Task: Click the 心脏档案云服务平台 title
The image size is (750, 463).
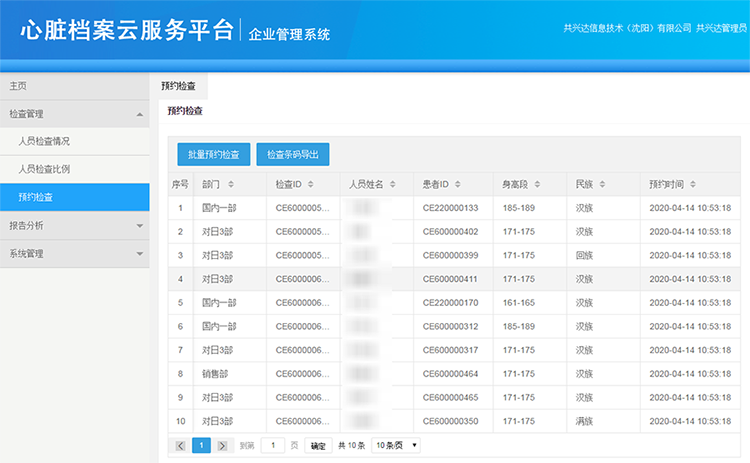Action: pyautogui.click(x=127, y=30)
